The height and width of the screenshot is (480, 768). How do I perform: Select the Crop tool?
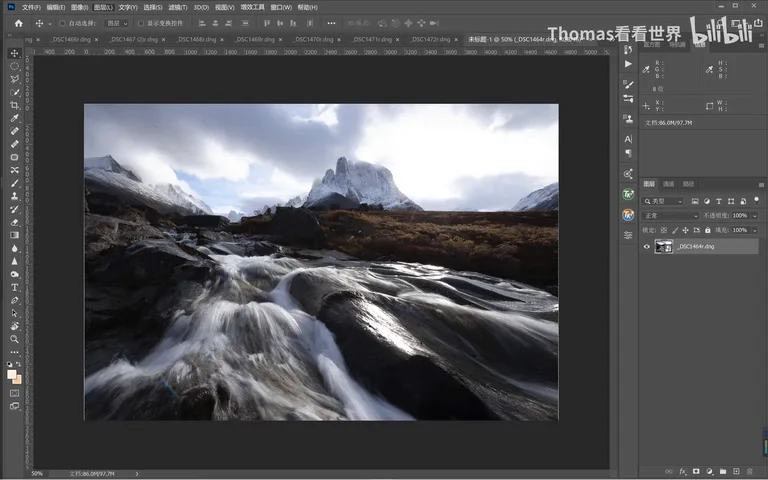pos(15,105)
